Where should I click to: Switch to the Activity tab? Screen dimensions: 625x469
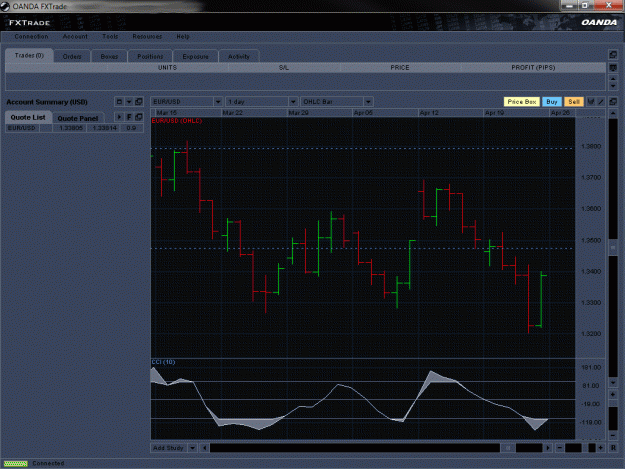pos(239,56)
